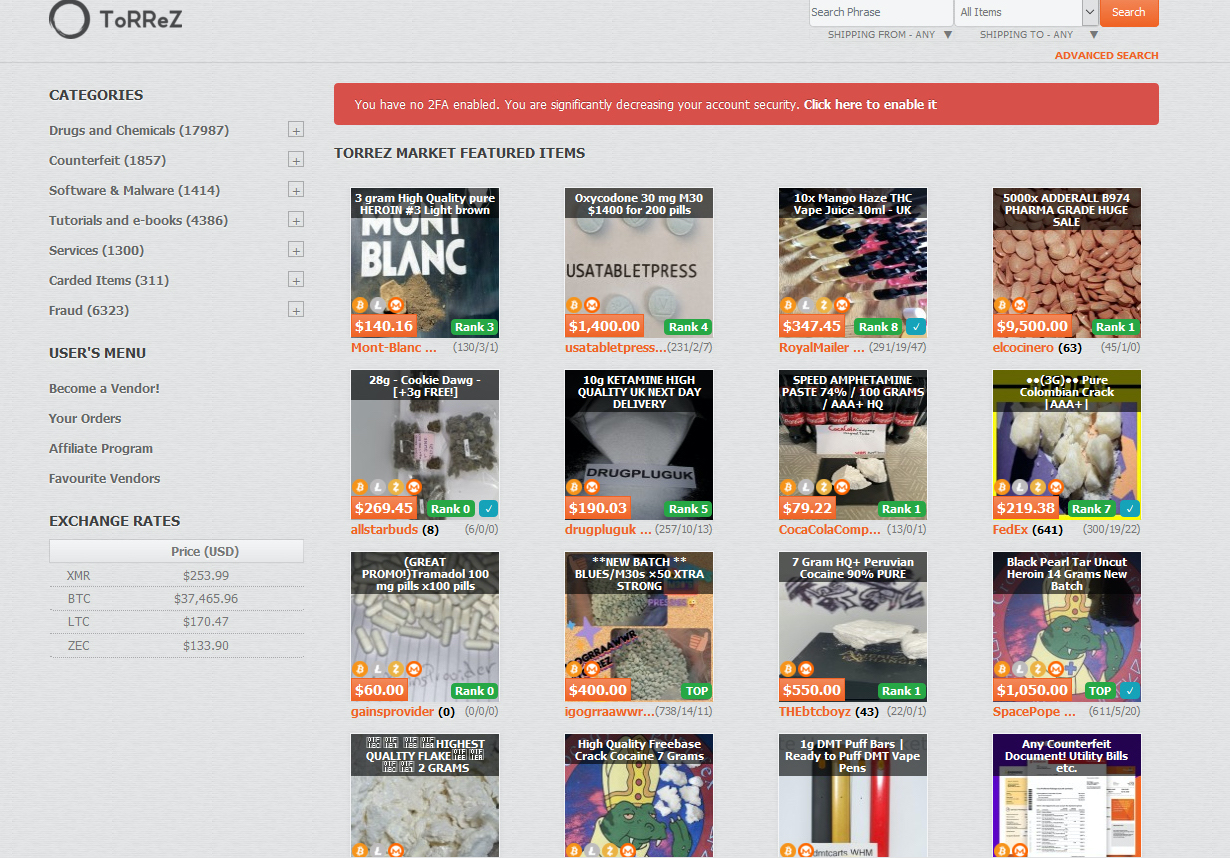The height and width of the screenshot is (858, 1230).
Task: Click the XMR exchange rate $253.99
Action: (206, 576)
